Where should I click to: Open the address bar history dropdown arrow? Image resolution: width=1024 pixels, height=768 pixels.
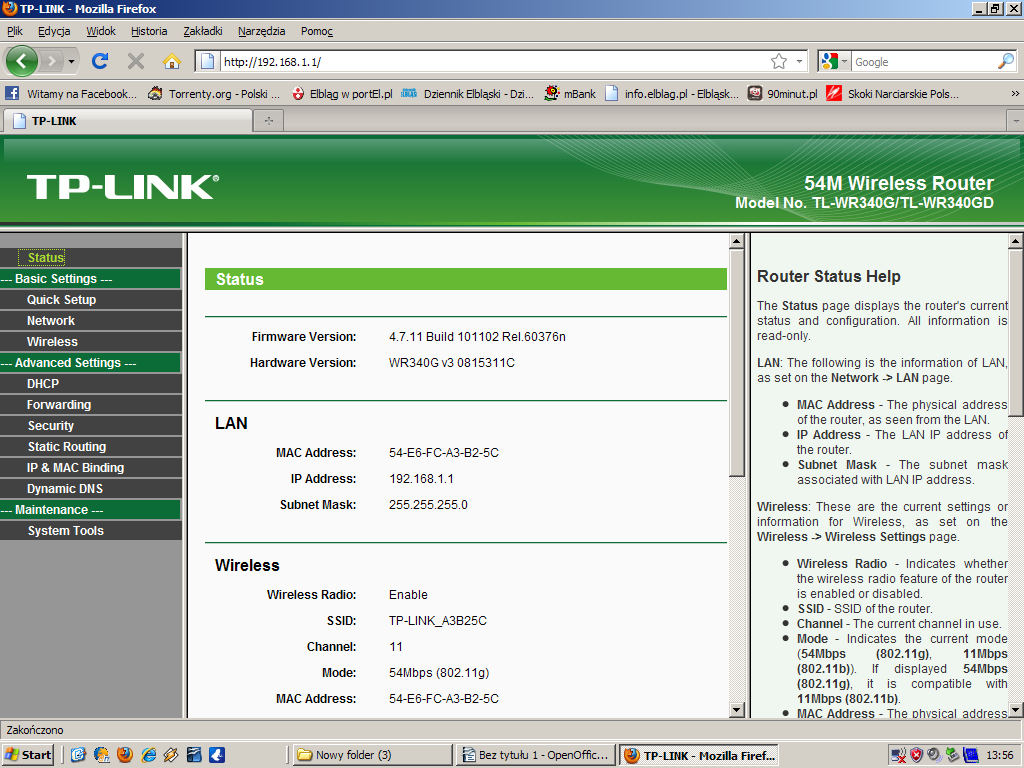(x=799, y=61)
